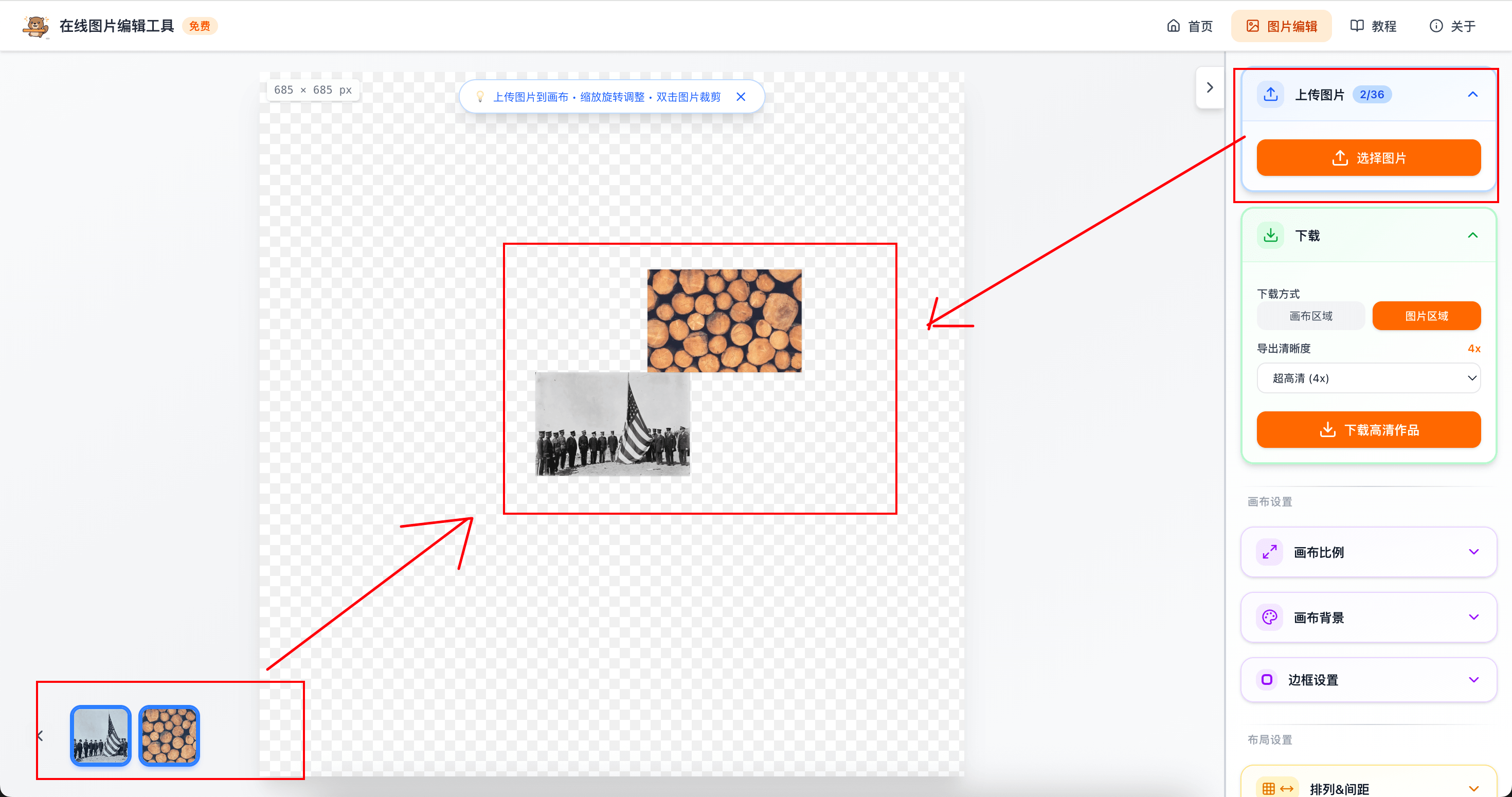The width and height of the screenshot is (1512, 797).
Task: Select 画布区域 download mode
Action: click(x=1310, y=316)
